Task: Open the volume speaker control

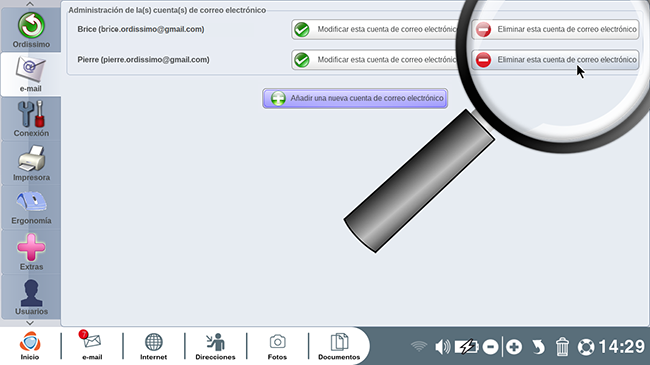Action: [x=442, y=346]
